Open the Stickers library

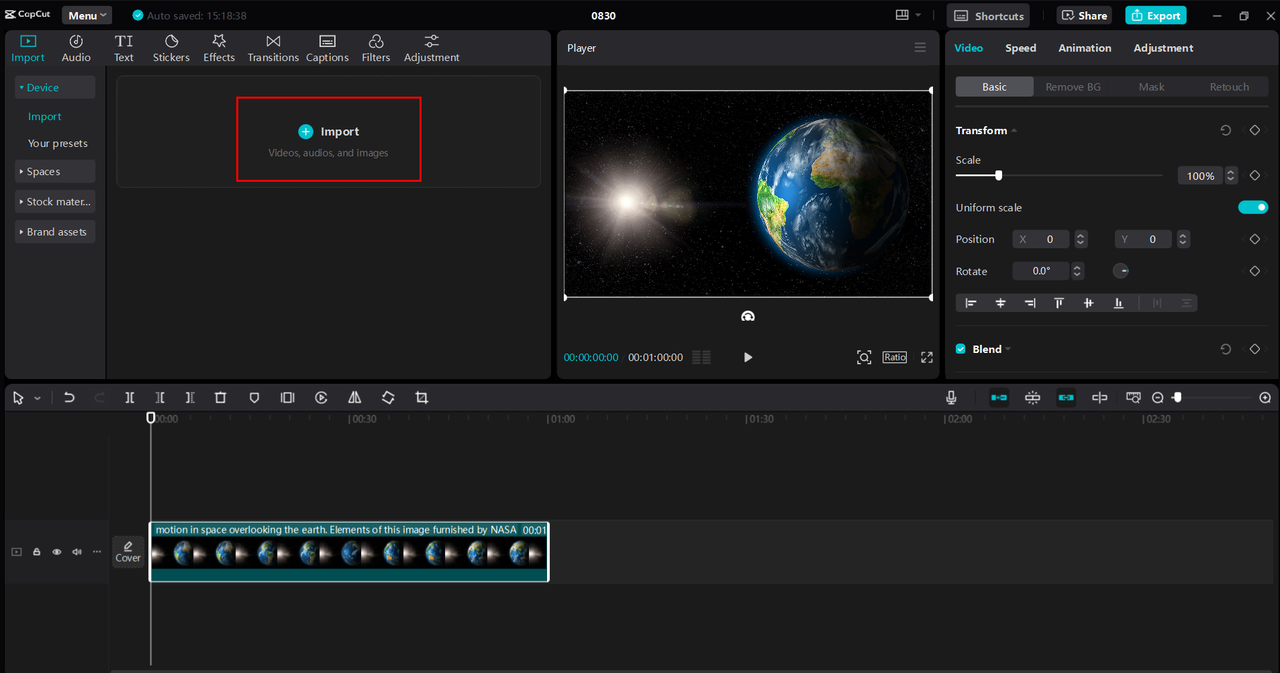pyautogui.click(x=171, y=48)
